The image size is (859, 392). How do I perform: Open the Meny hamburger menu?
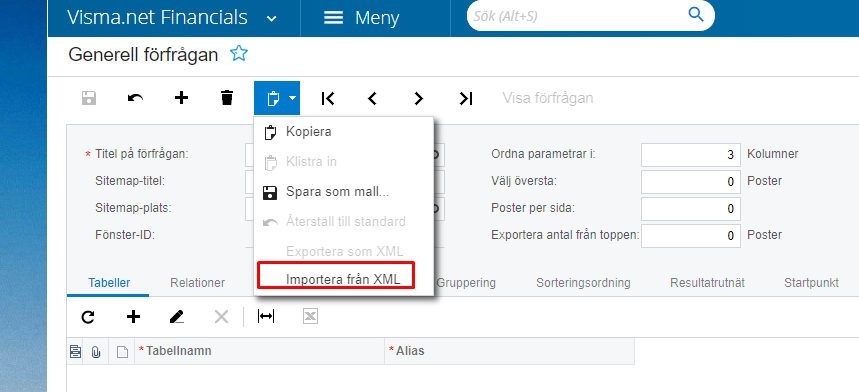tap(362, 18)
